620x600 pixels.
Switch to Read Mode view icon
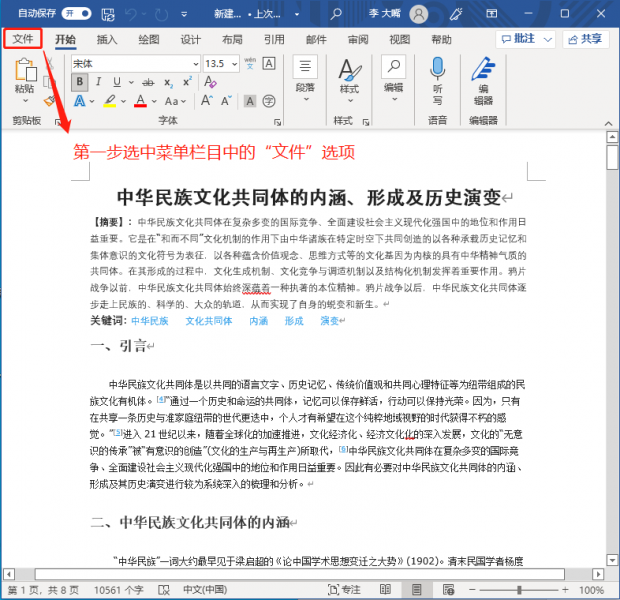point(385,590)
